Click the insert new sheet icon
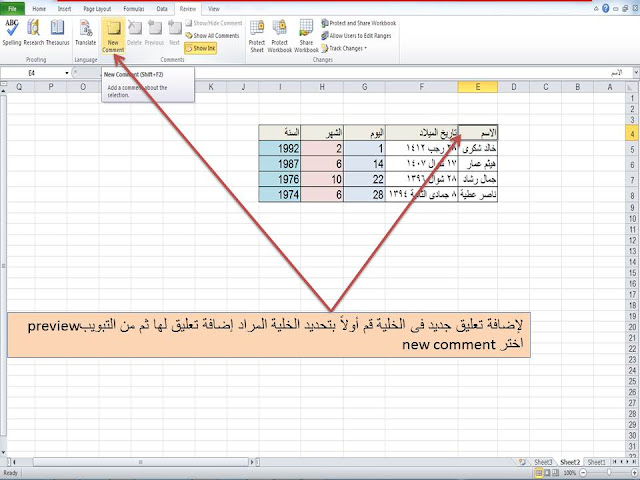640x480 pixels. (x=522, y=462)
